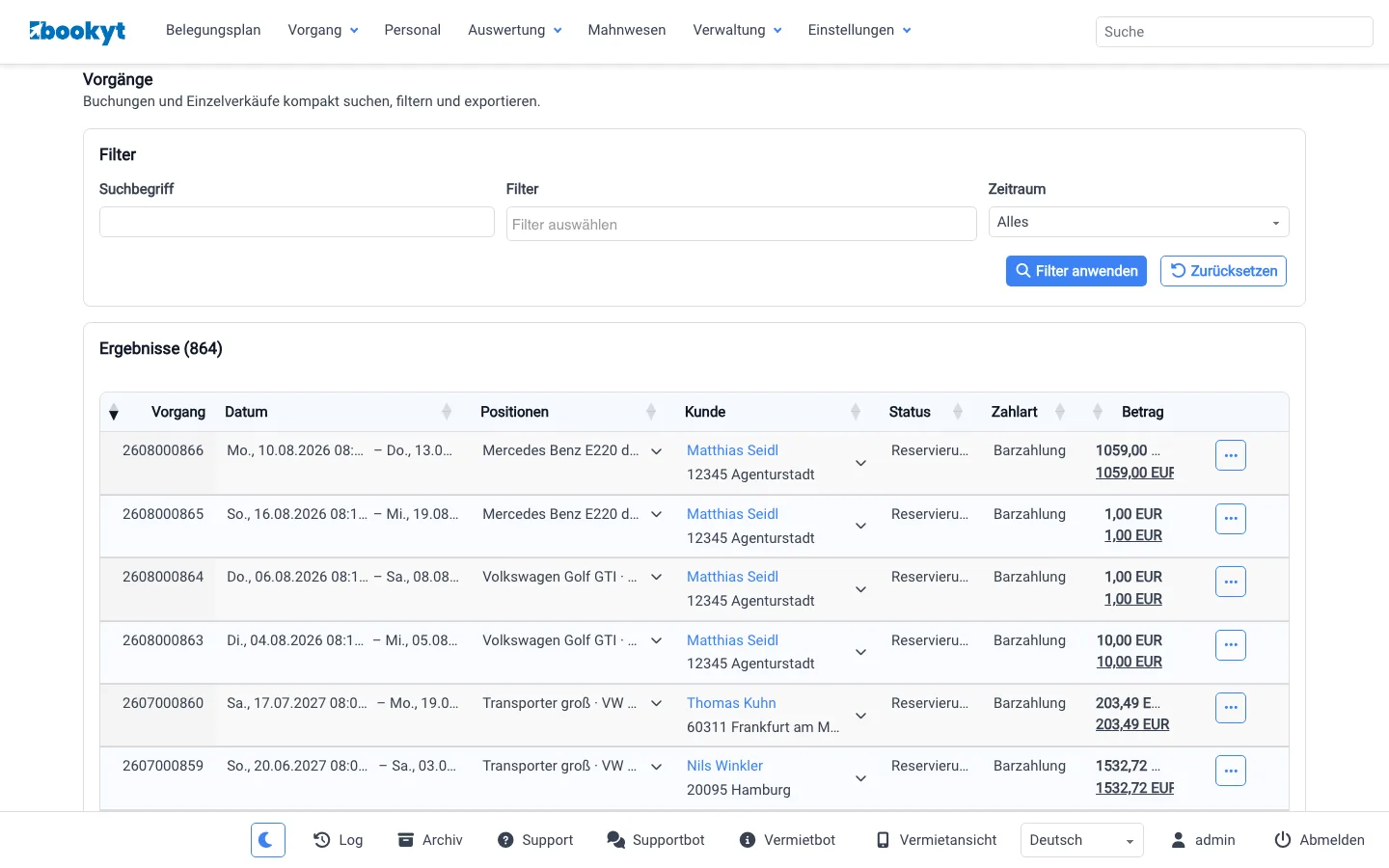Open the Log history link
Image resolution: width=1389 pixels, height=868 pixels.
pyautogui.click(x=338, y=840)
